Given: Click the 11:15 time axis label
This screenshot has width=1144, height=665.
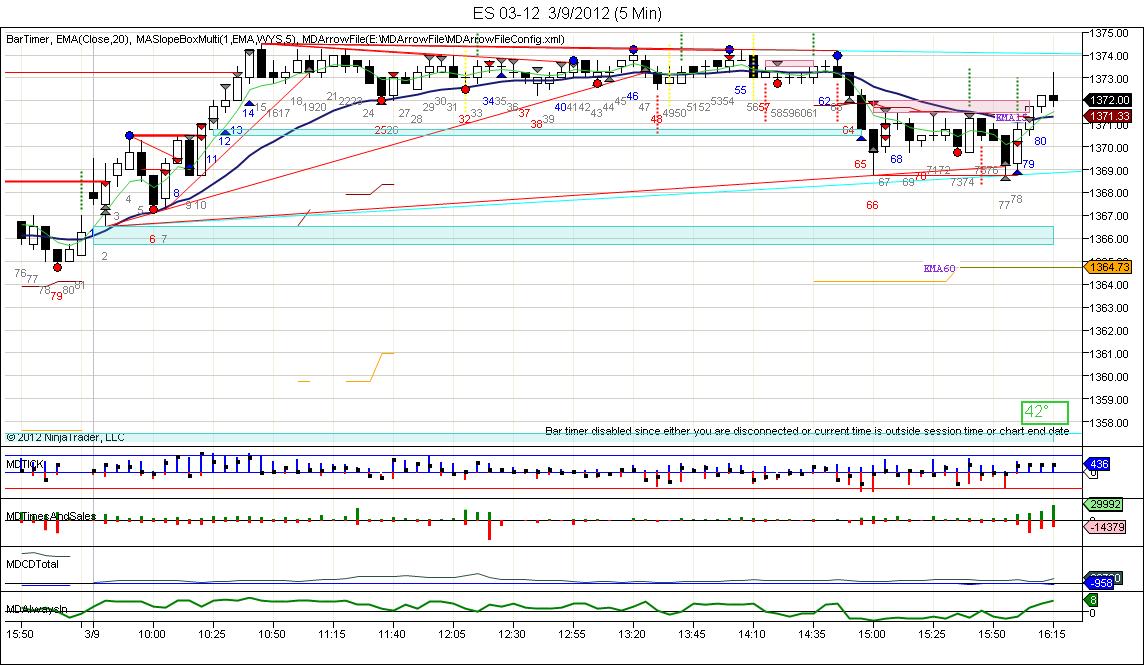Looking at the screenshot, I should click(x=331, y=634).
